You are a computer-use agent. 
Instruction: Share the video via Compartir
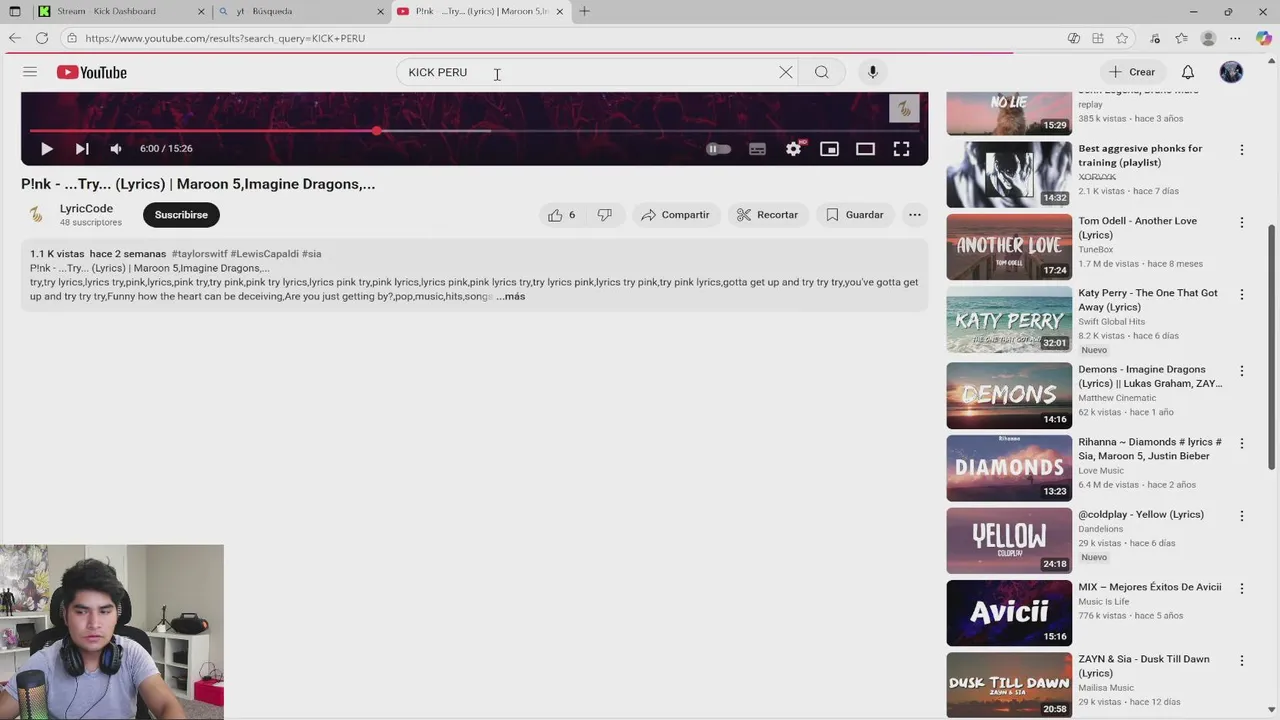[675, 215]
